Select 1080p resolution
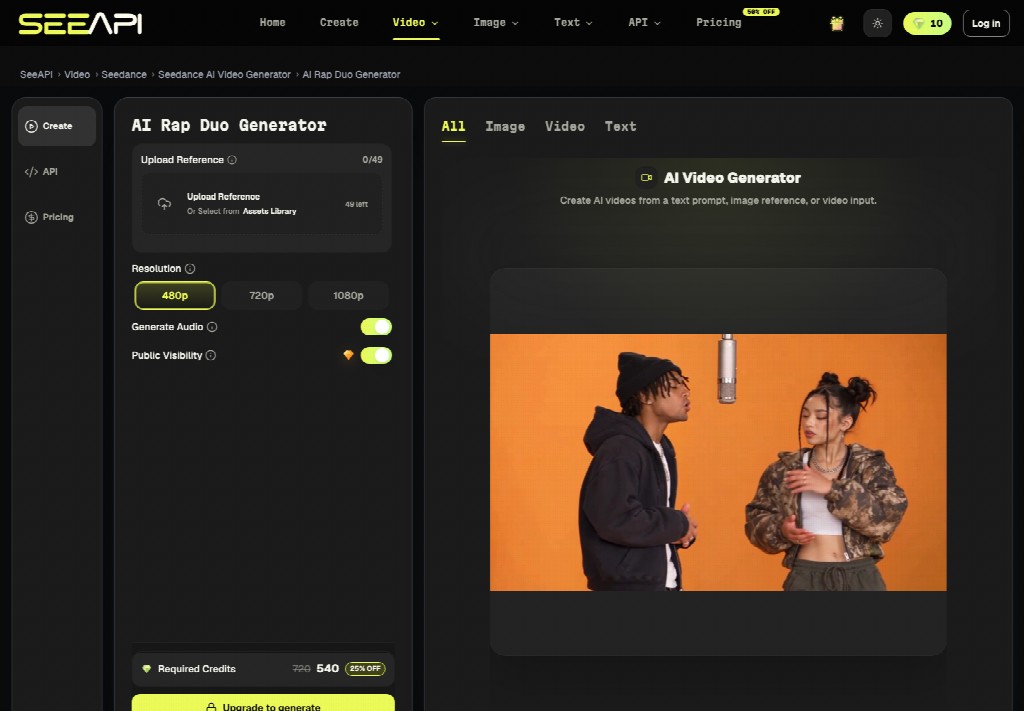Image resolution: width=1024 pixels, height=711 pixels. pyautogui.click(x=349, y=296)
